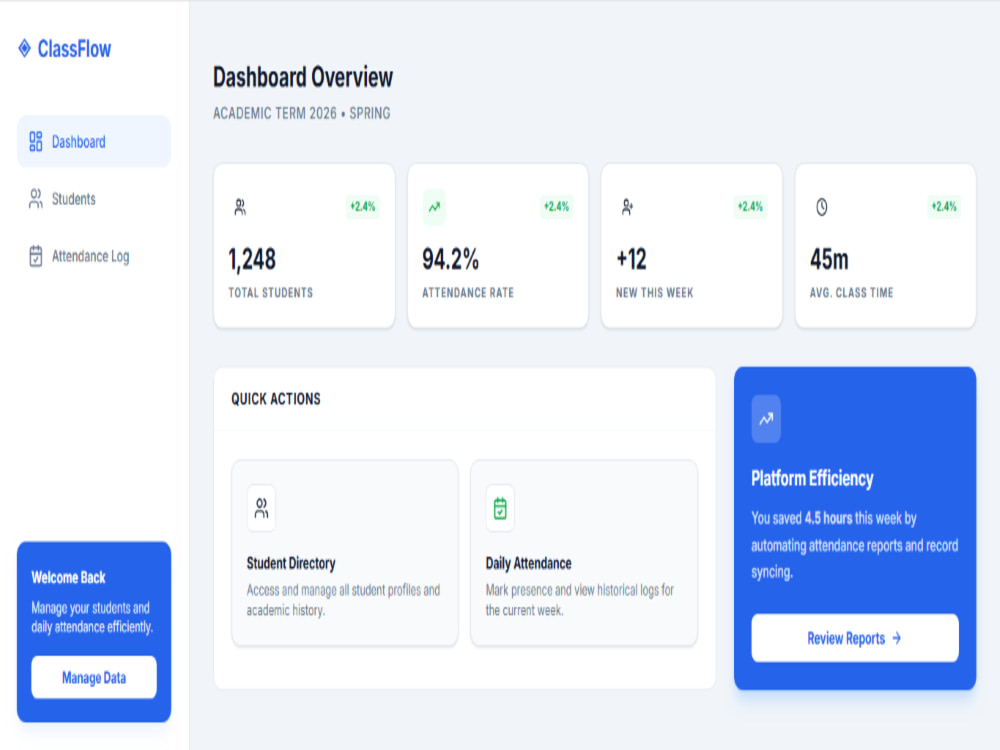Click the Dashboard grid icon
The width and height of the screenshot is (1000, 750).
click(x=36, y=142)
